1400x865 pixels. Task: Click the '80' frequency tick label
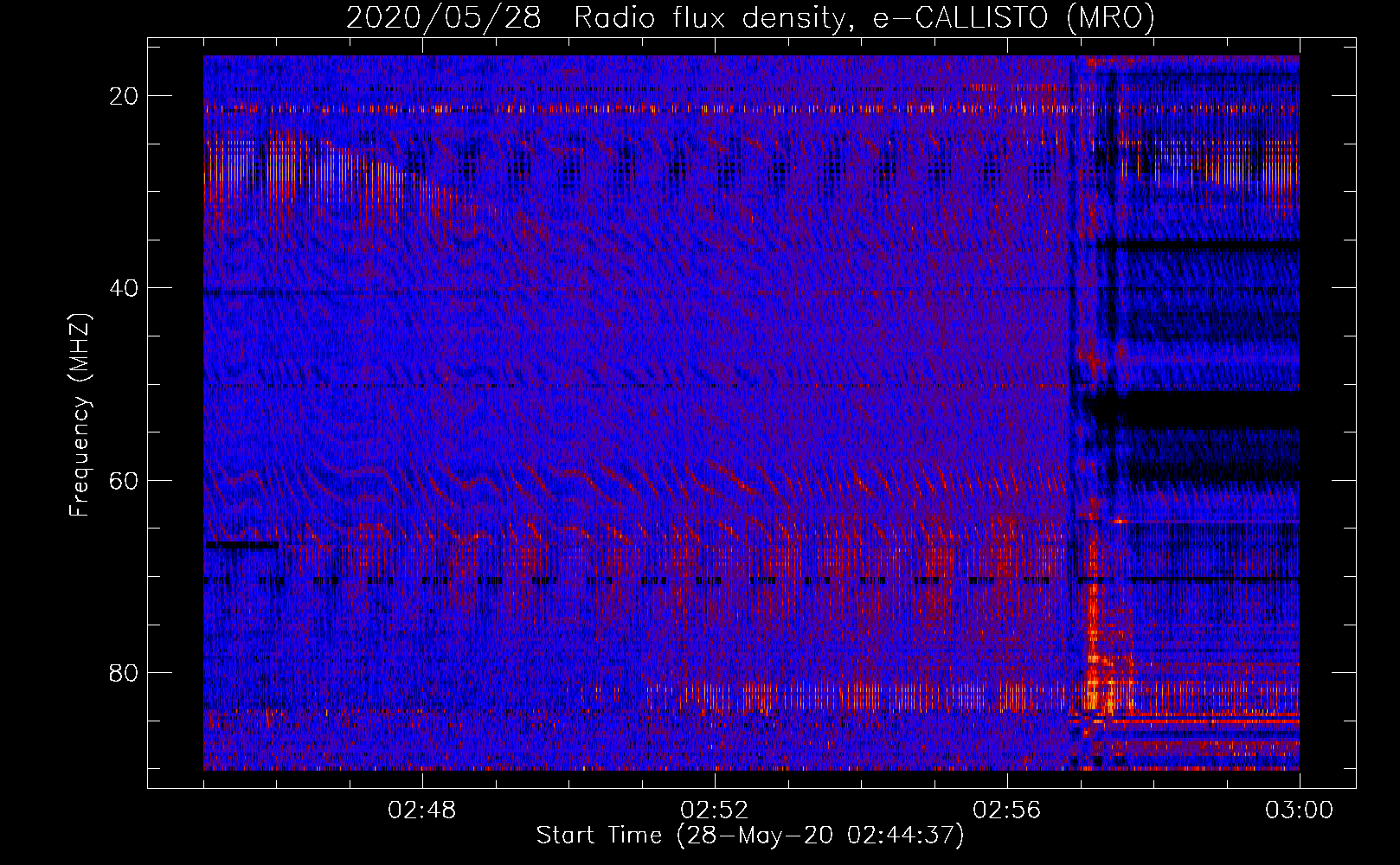(x=124, y=672)
